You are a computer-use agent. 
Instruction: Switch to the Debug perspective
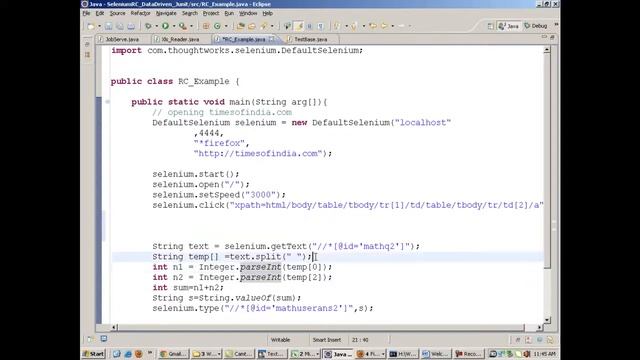[x=536, y=26]
